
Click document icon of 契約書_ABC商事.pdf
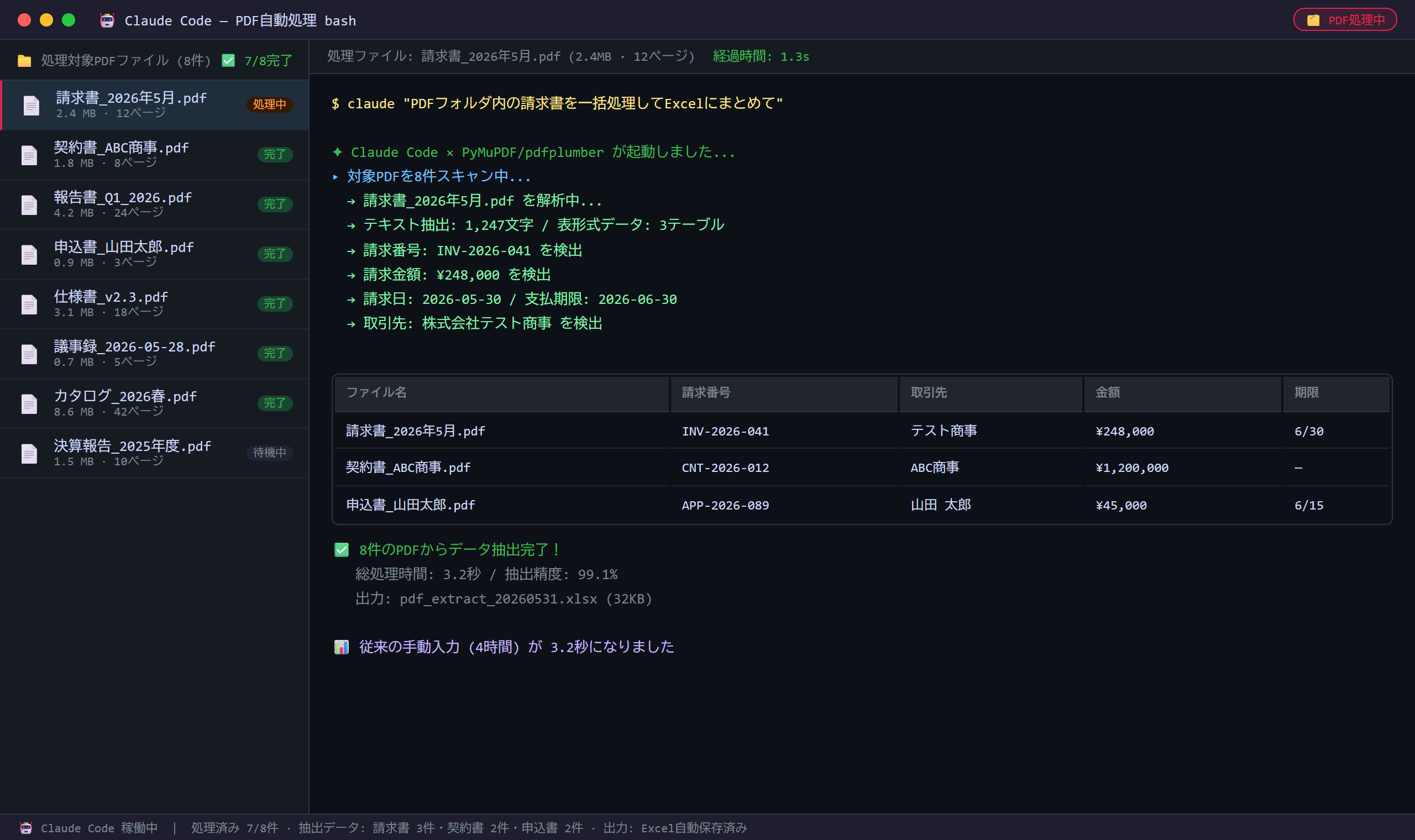[29, 155]
